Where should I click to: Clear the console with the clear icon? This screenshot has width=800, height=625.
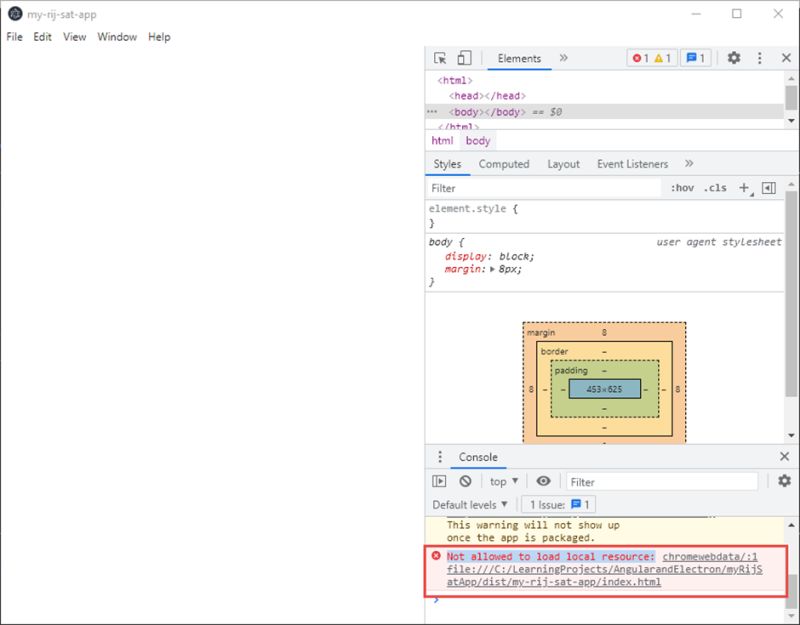point(464,480)
